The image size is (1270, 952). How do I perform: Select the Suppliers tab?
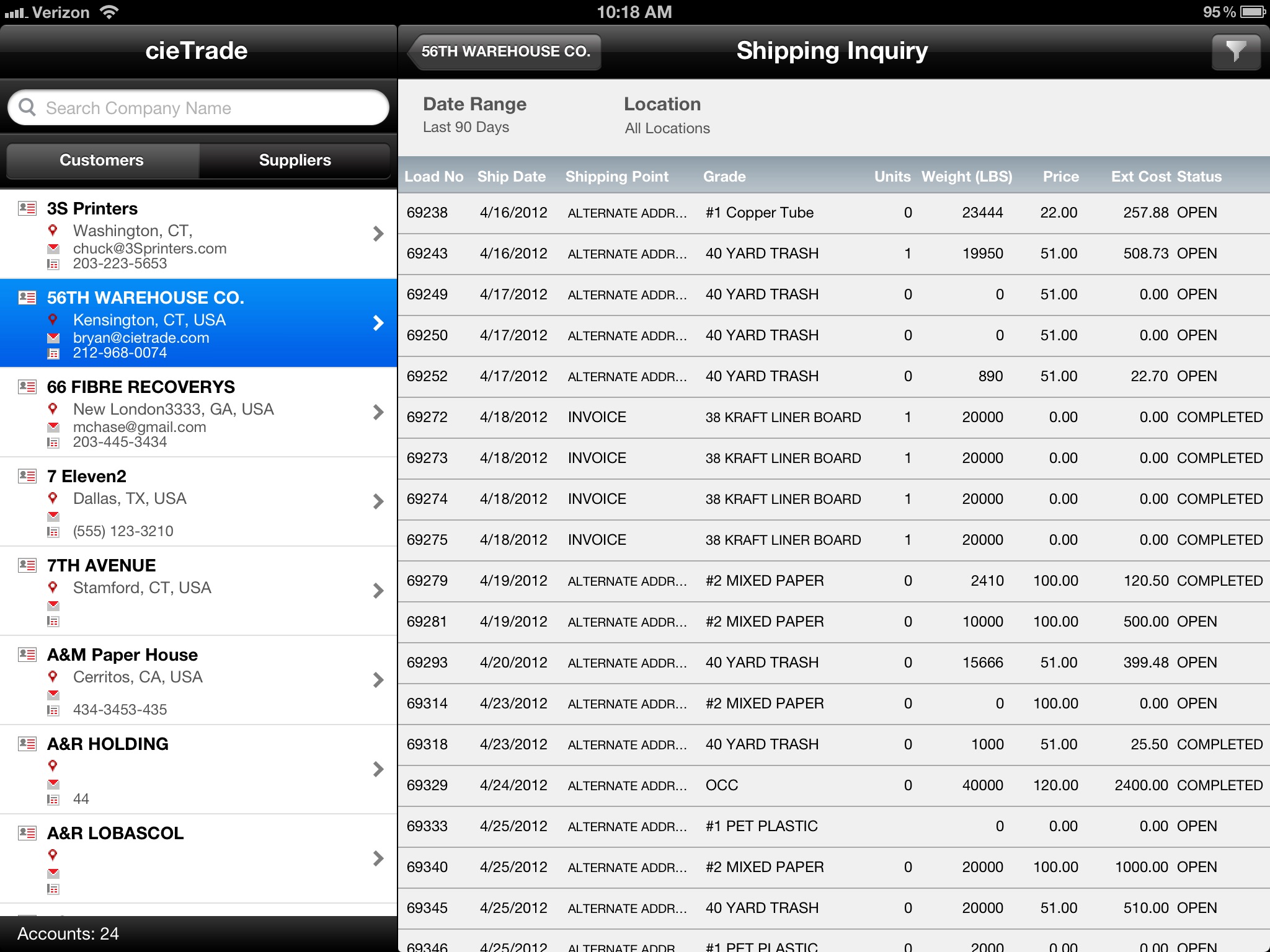click(294, 160)
